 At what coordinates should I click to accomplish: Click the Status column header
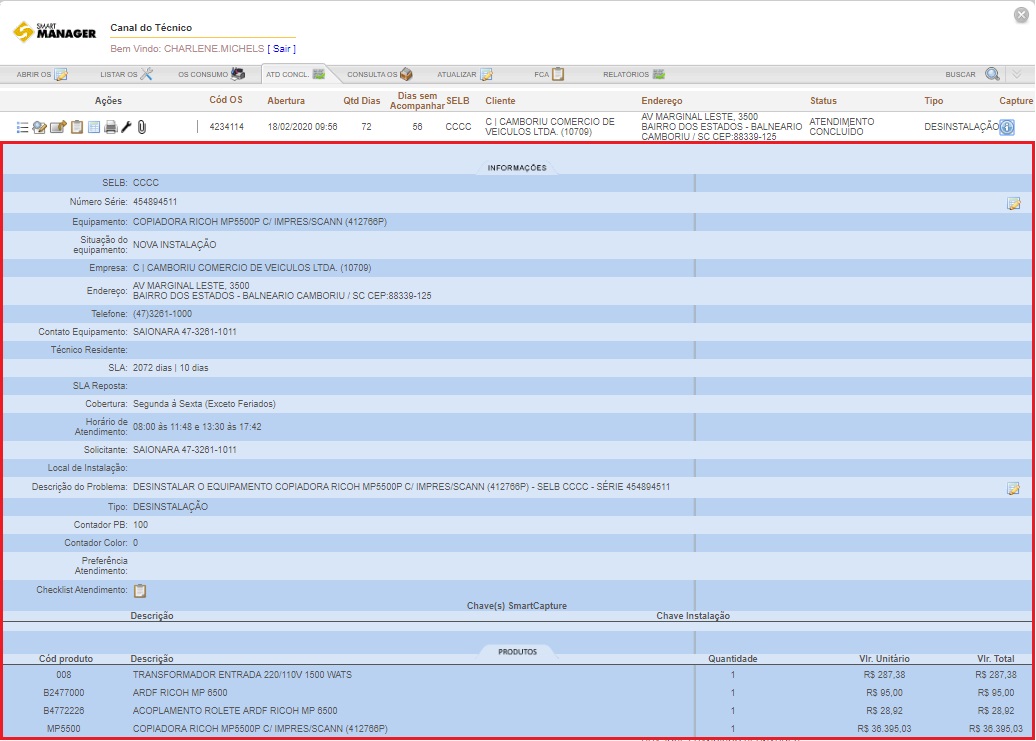pyautogui.click(x=823, y=101)
